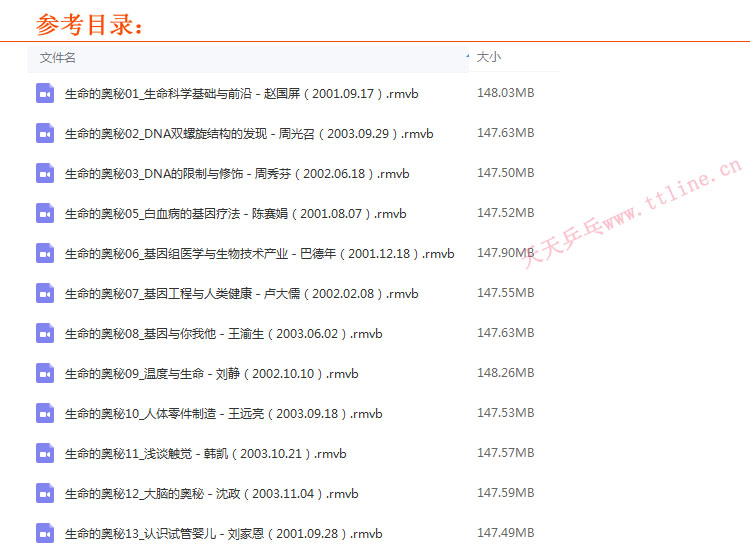
Task: Select video icon of DNA的限制与修饰 file
Action: click(x=44, y=173)
